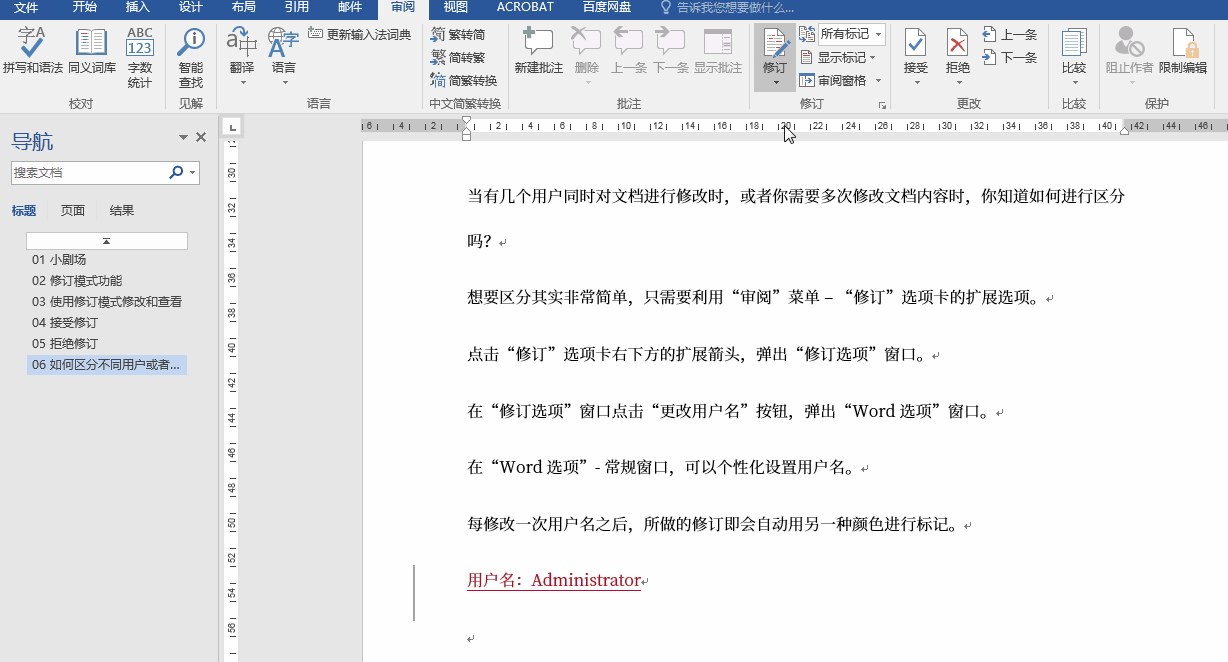
Task: Expand the 显示标记 show markup dropdown
Action: point(841,56)
